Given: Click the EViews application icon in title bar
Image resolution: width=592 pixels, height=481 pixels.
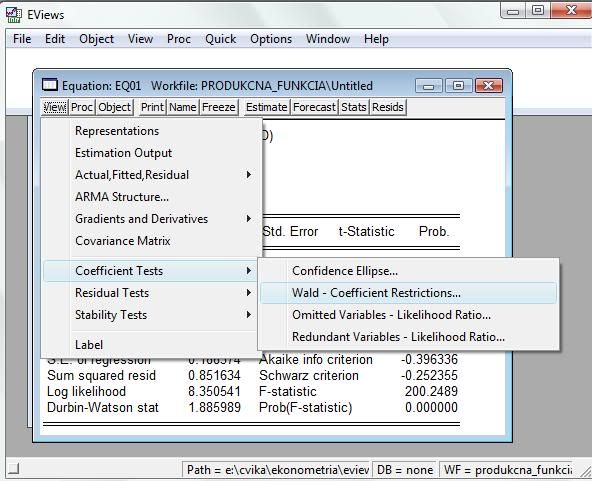Looking at the screenshot, I should coord(14,15).
